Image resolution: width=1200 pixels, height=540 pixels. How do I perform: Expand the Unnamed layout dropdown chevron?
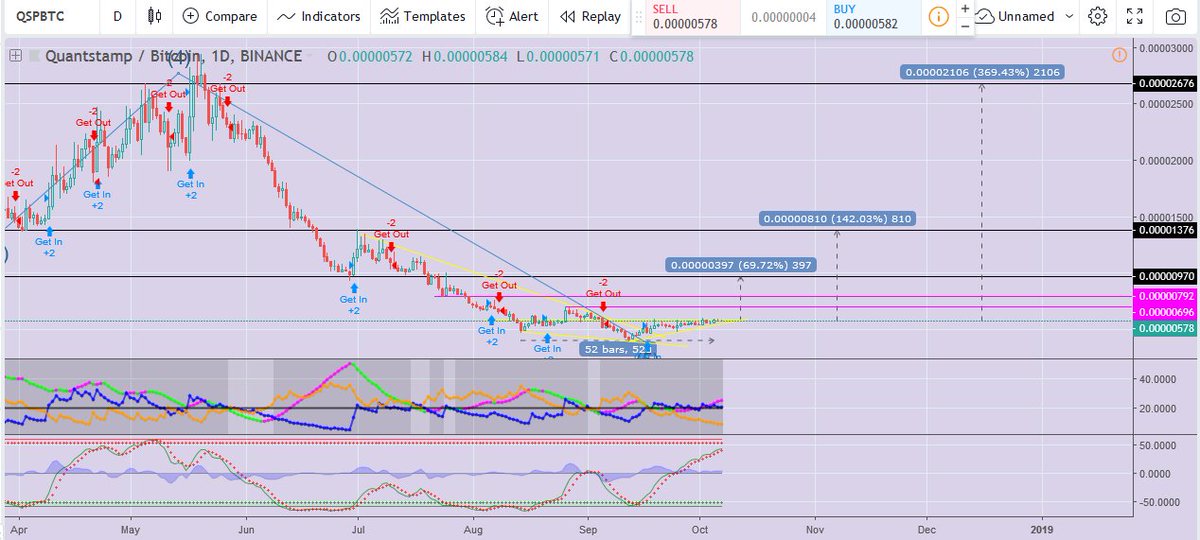click(1069, 16)
